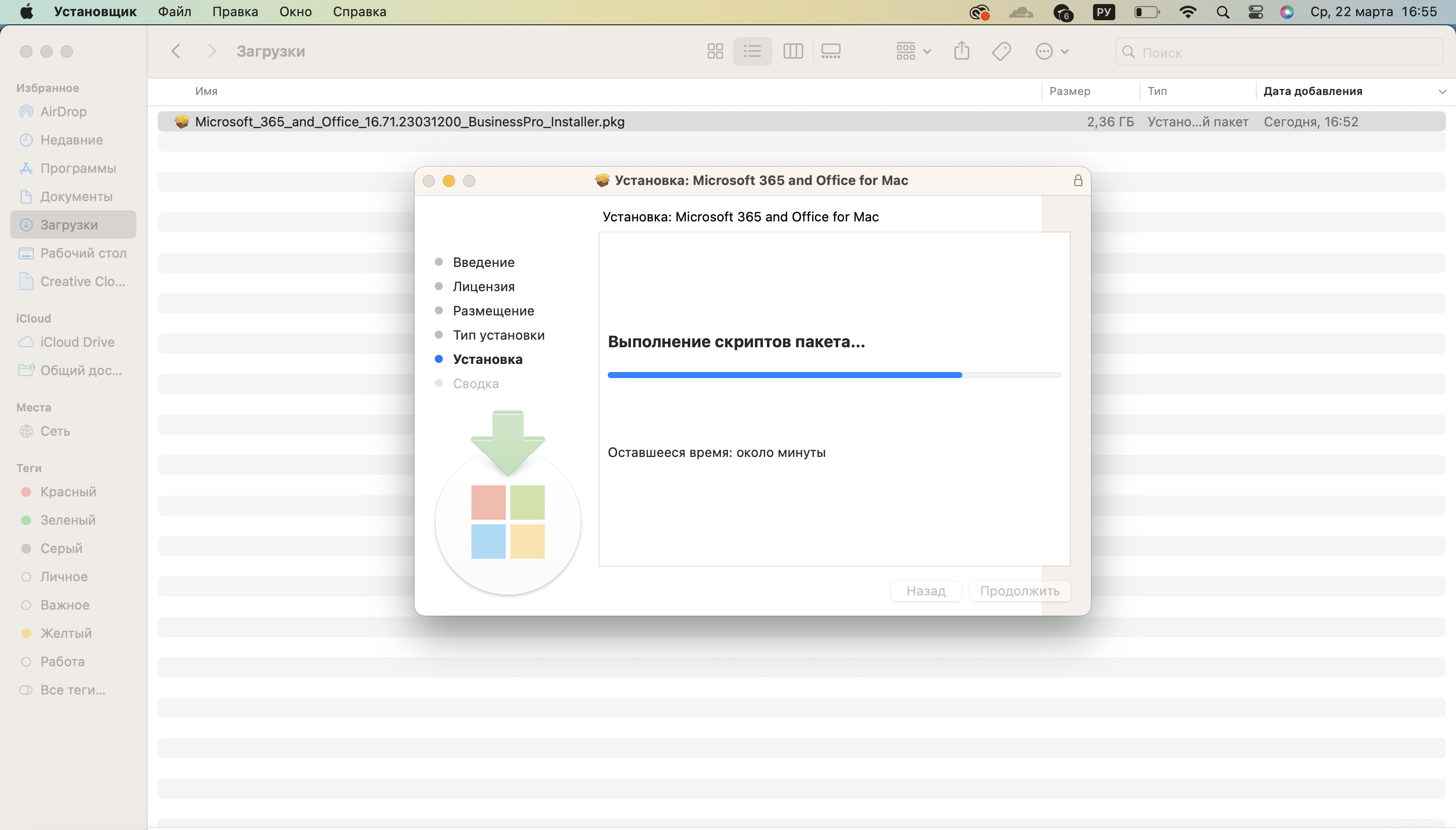
Task: Click the battery status menu bar icon
Action: coord(1148,12)
